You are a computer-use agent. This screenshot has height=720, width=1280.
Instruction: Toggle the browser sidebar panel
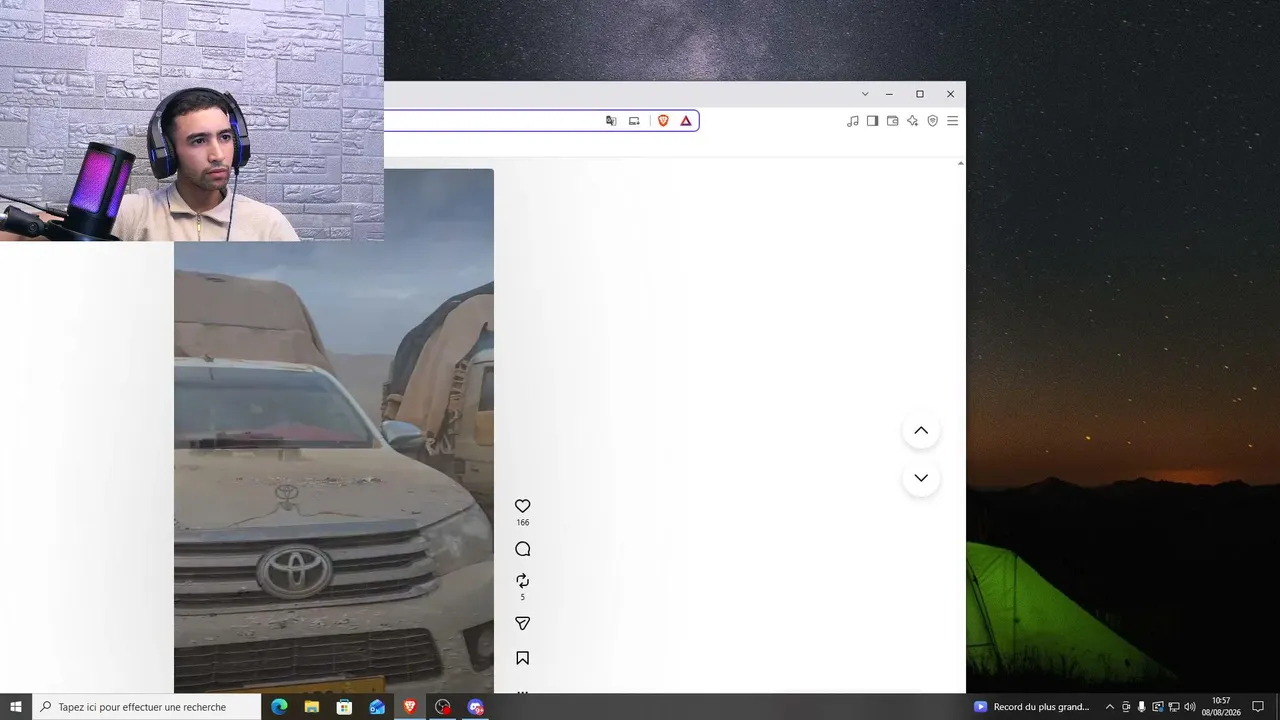873,121
